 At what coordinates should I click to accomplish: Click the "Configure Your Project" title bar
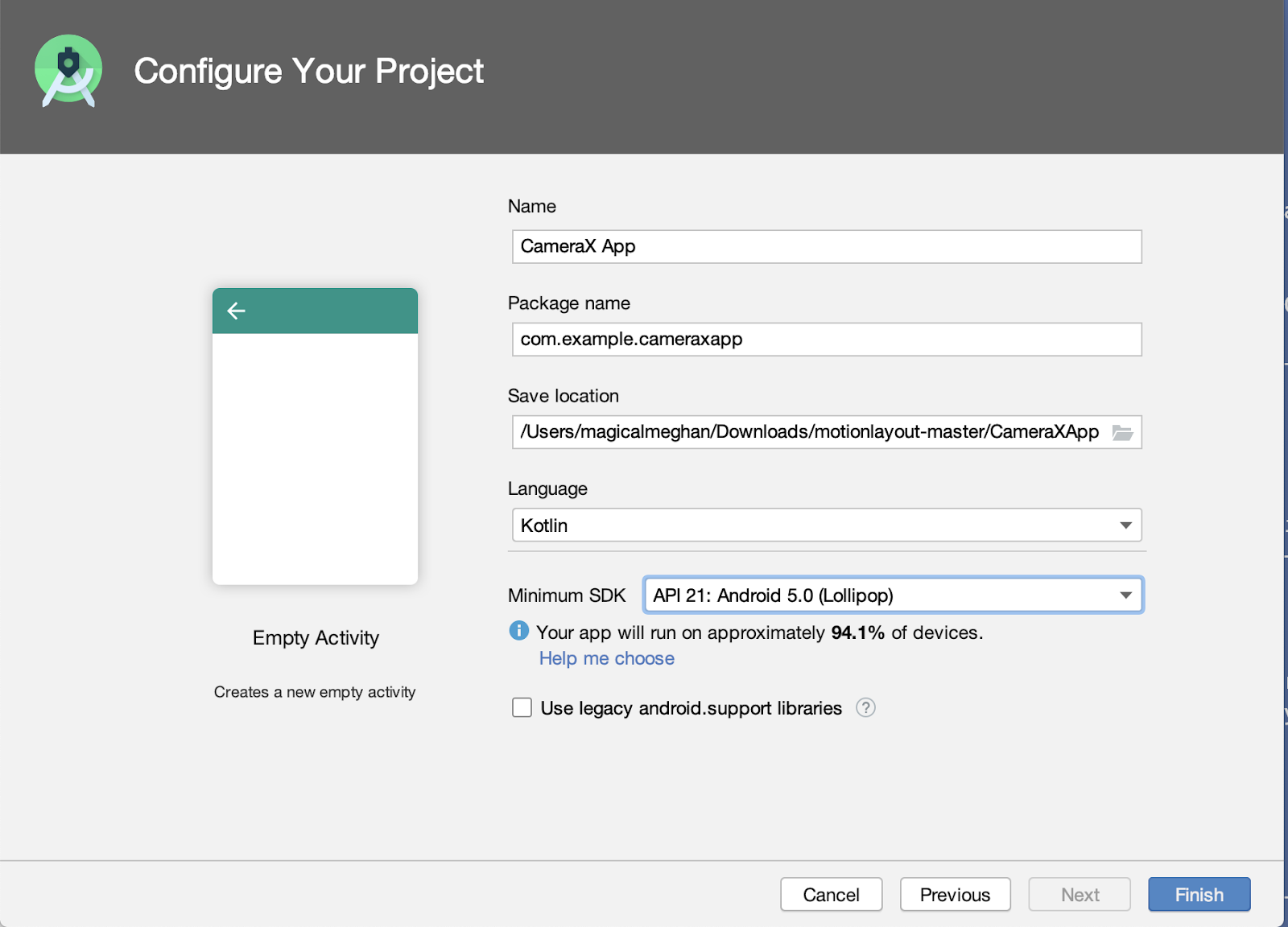tap(310, 71)
